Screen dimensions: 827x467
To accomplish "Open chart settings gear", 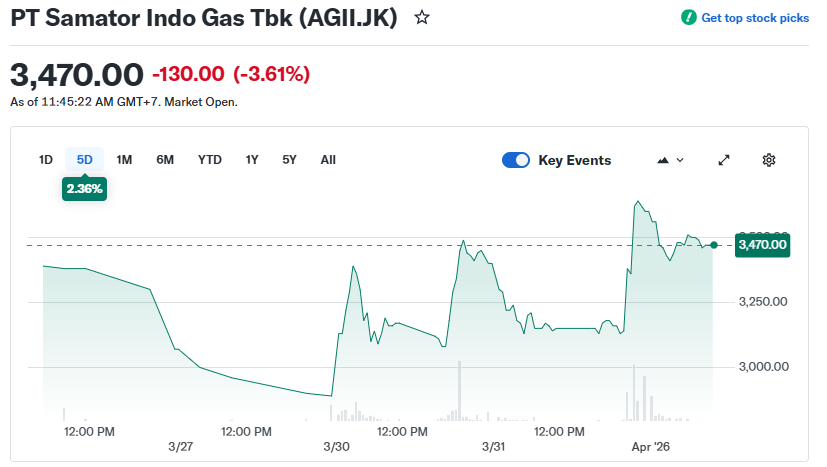I will click(769, 160).
